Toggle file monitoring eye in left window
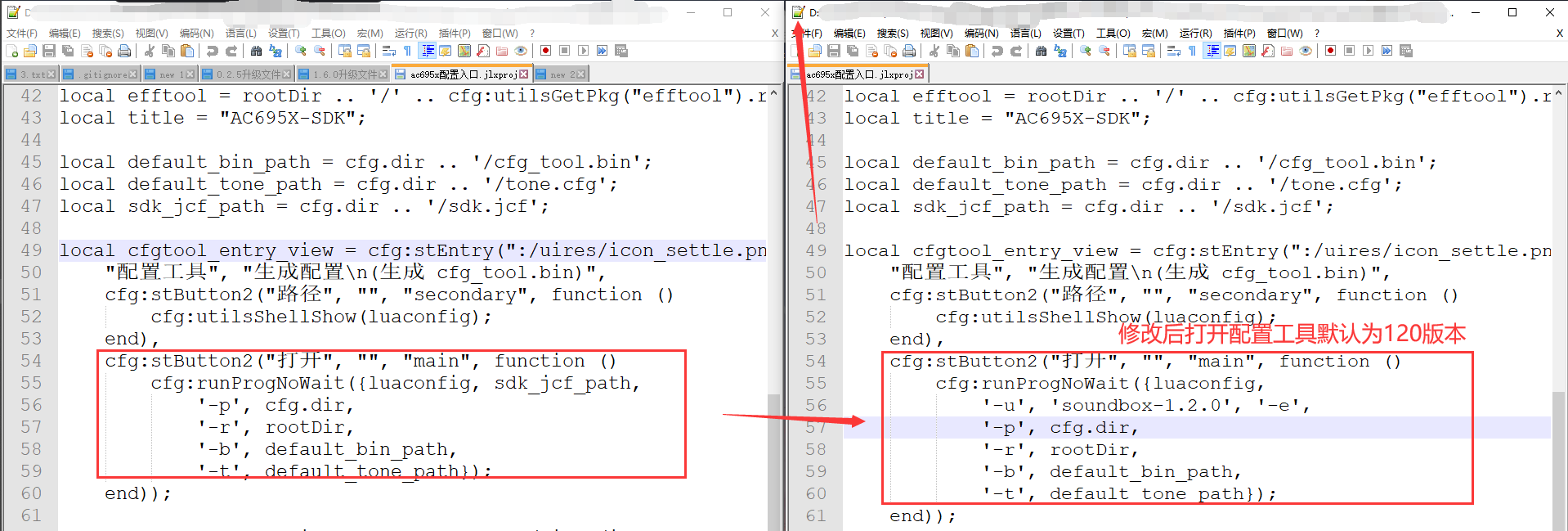Viewport: 1568px width, 531px height. 521,51
